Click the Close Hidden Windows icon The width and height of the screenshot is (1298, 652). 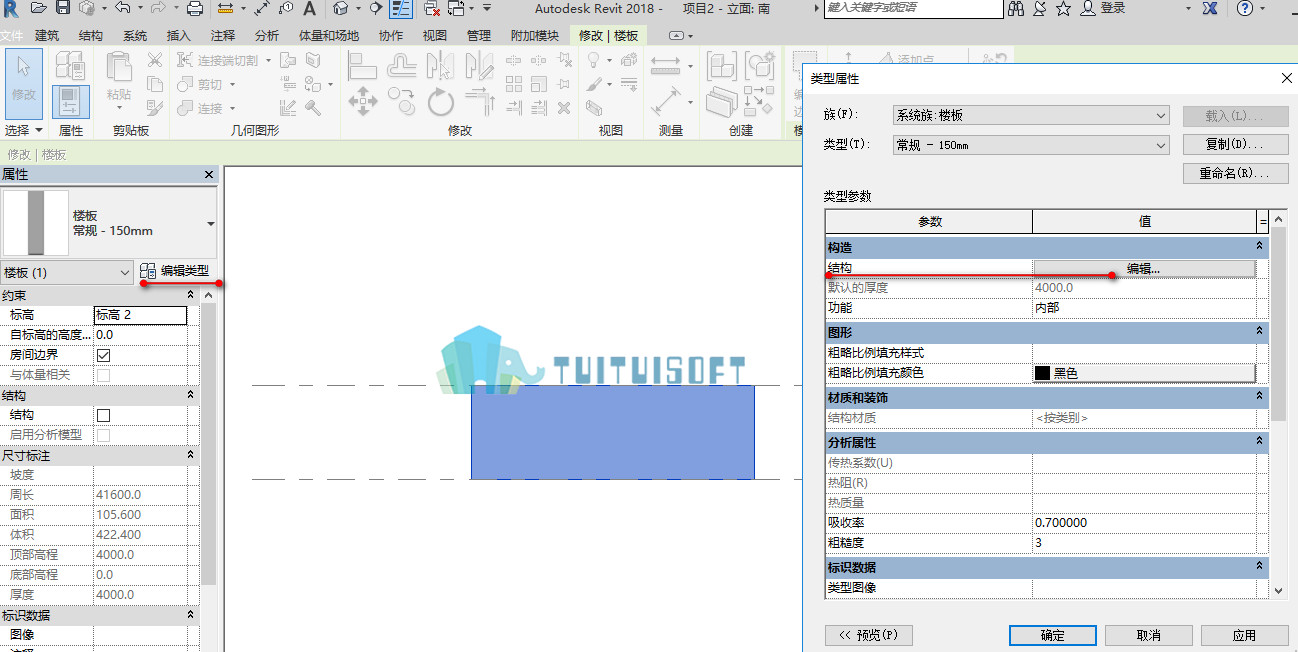coord(431,8)
